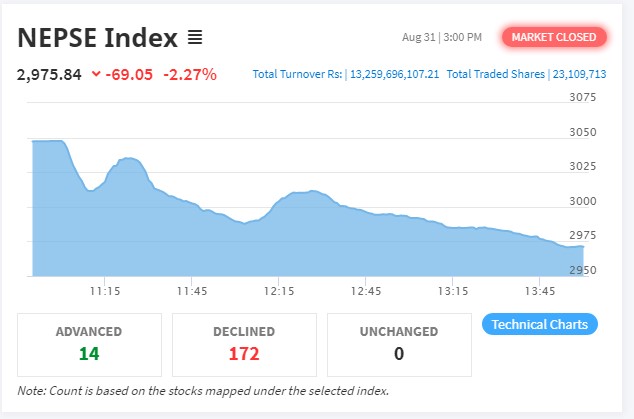The width and height of the screenshot is (634, 419).
Task: Select the NEPSE Index title
Action: coord(97,38)
